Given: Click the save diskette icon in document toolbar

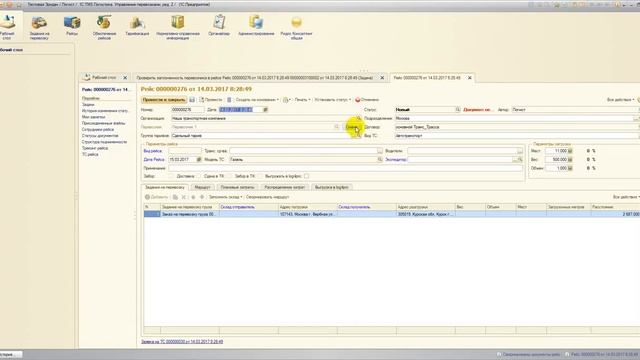Looking at the screenshot, I should [192, 100].
